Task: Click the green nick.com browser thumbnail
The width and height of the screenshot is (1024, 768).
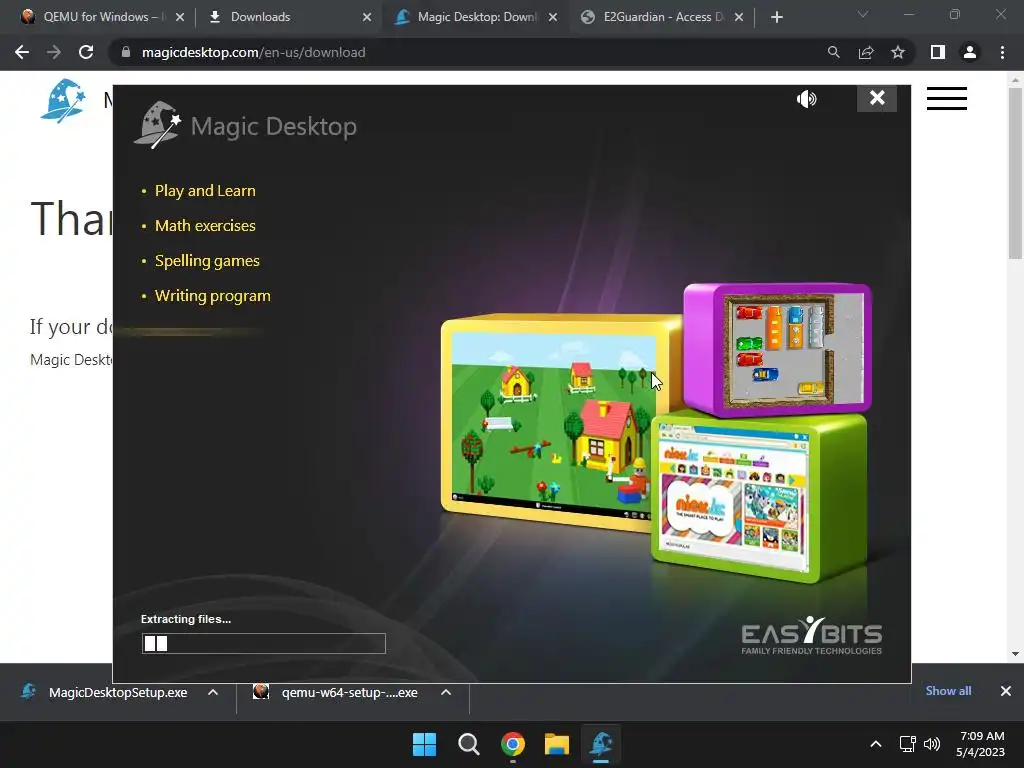Action: click(759, 498)
